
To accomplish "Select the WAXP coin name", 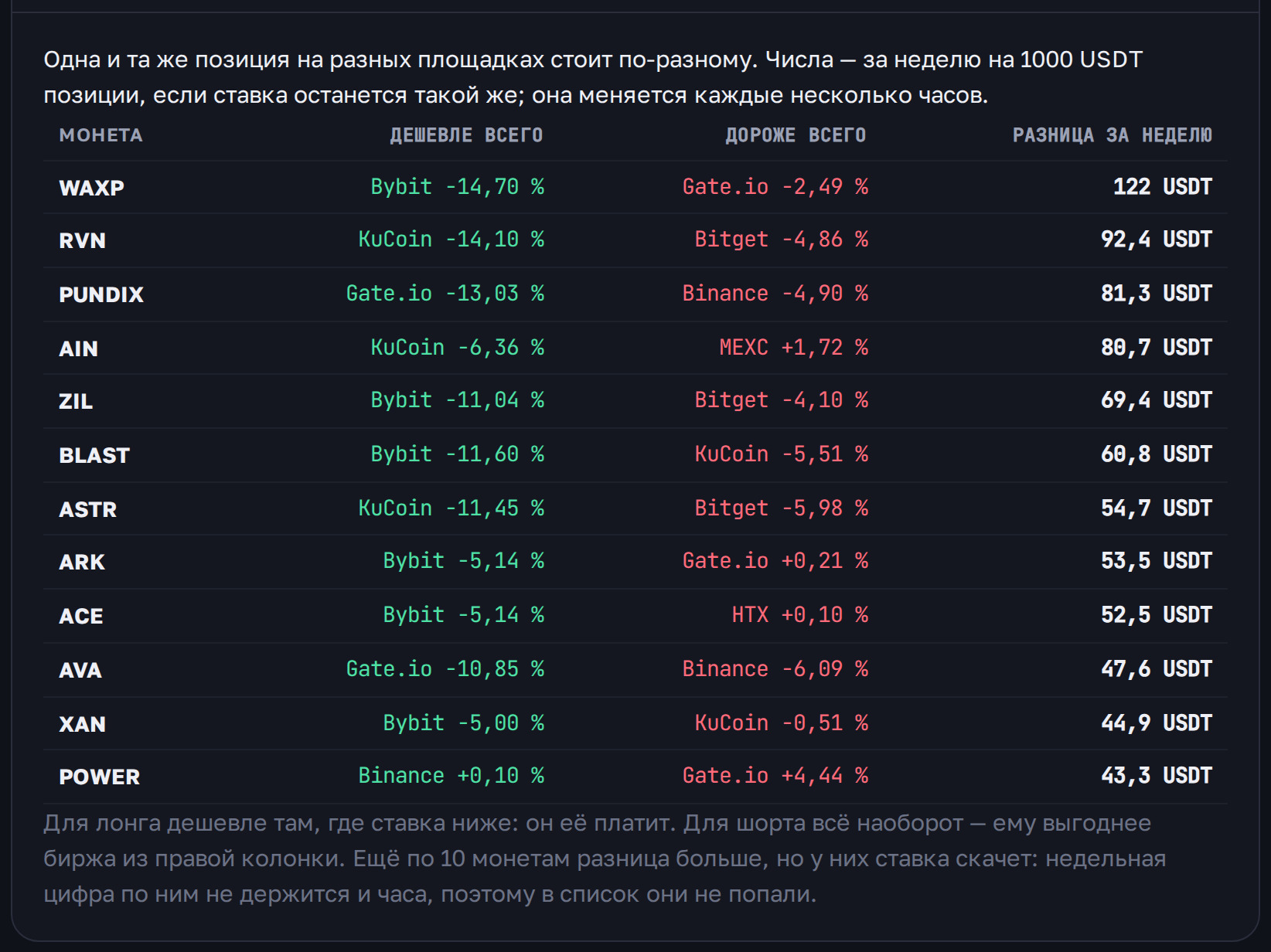I will (x=91, y=188).
